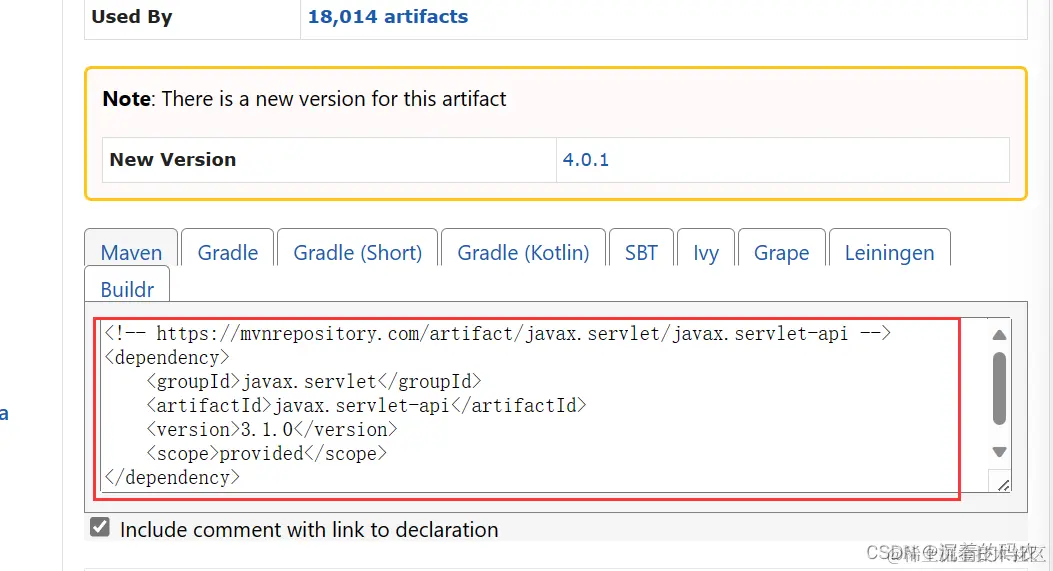The width and height of the screenshot is (1053, 571).
Task: Click the version 3.1.0 line in the snippet
Action: coord(271,429)
